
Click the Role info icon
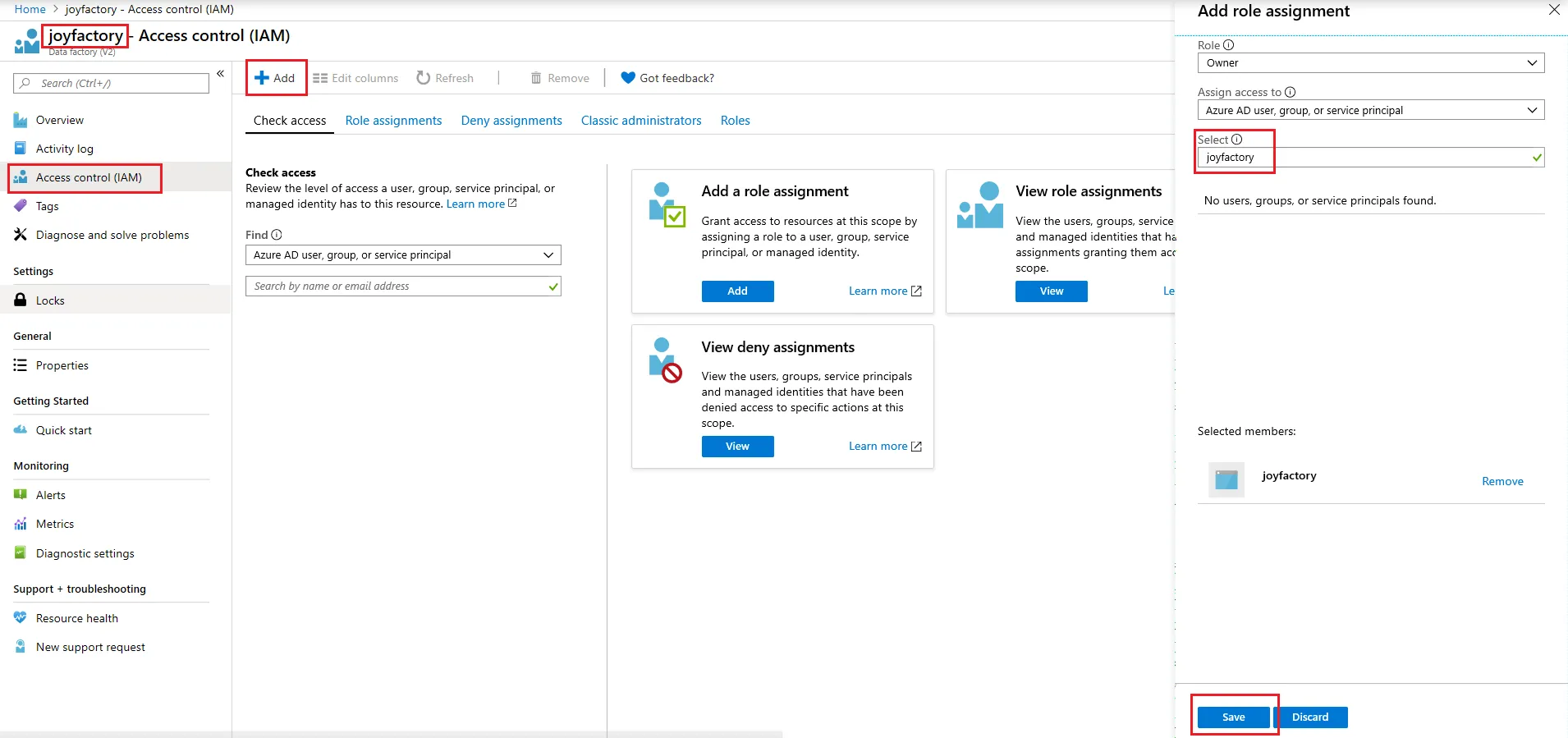tap(1229, 45)
